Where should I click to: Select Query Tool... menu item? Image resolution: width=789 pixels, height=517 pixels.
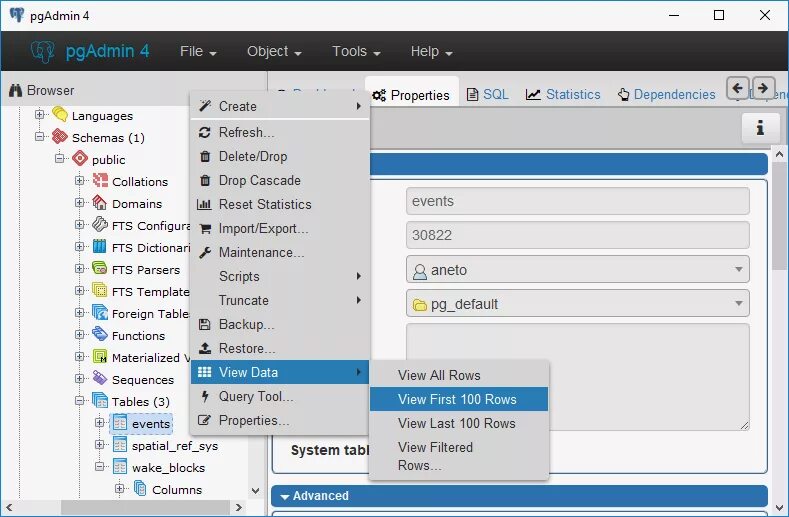280,396
